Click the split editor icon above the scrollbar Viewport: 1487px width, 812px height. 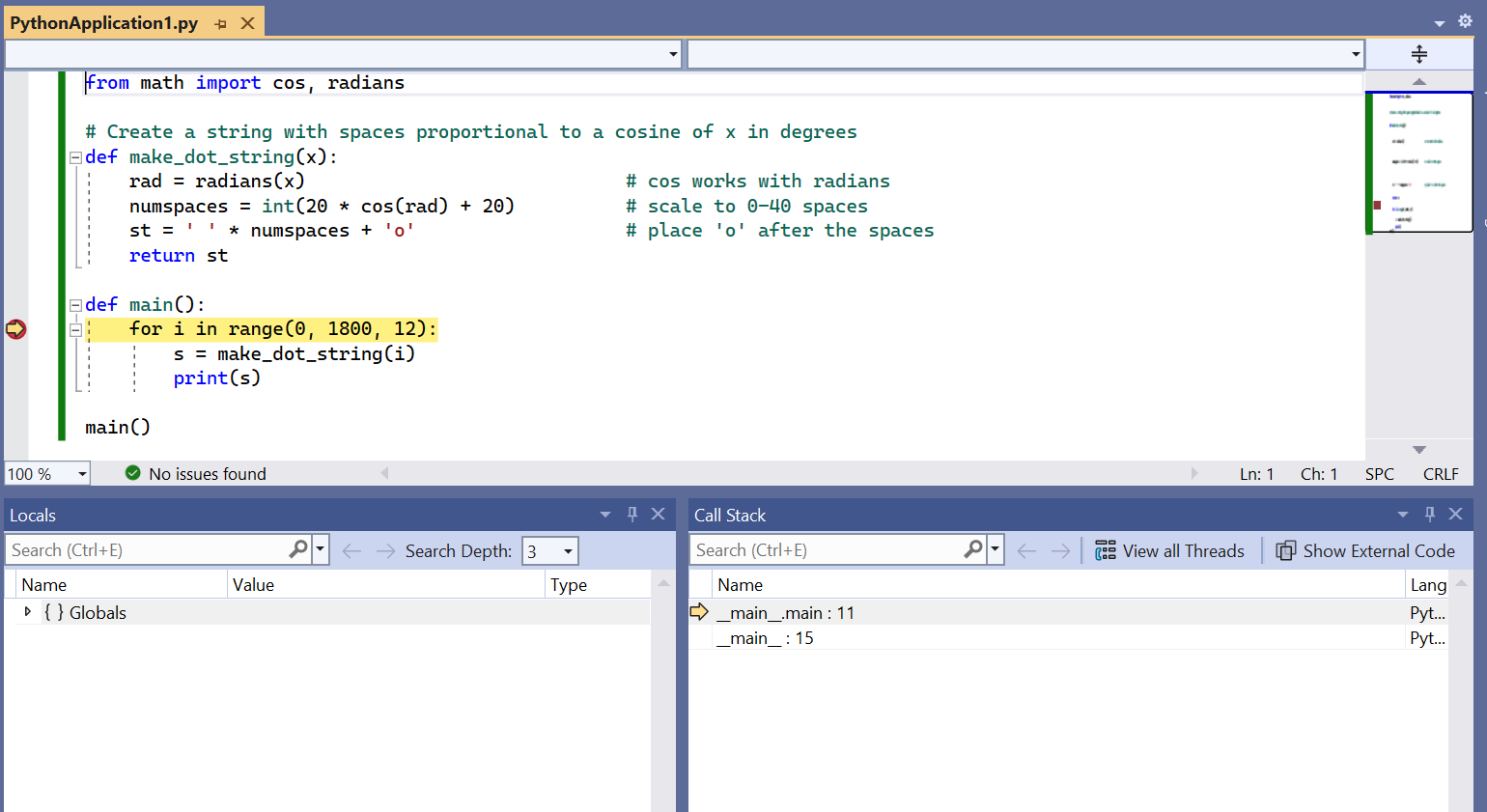pos(1418,53)
